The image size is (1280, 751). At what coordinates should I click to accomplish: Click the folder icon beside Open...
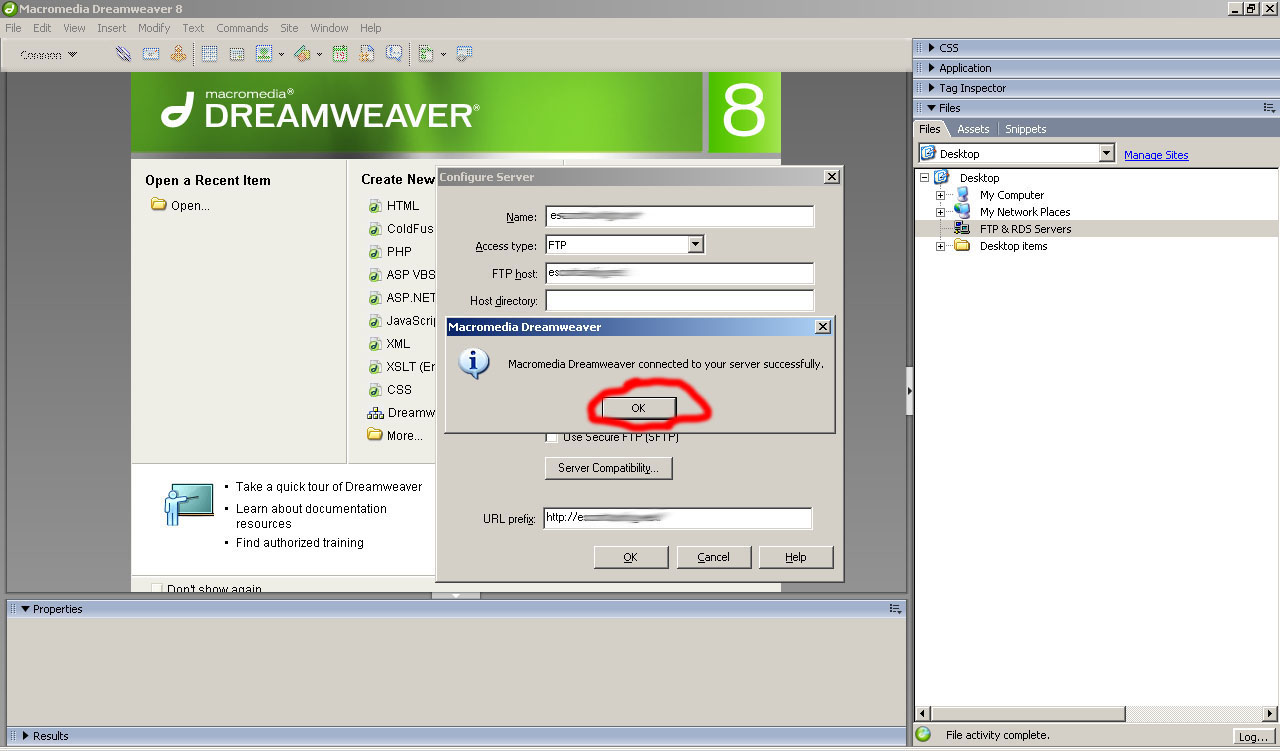pos(158,205)
